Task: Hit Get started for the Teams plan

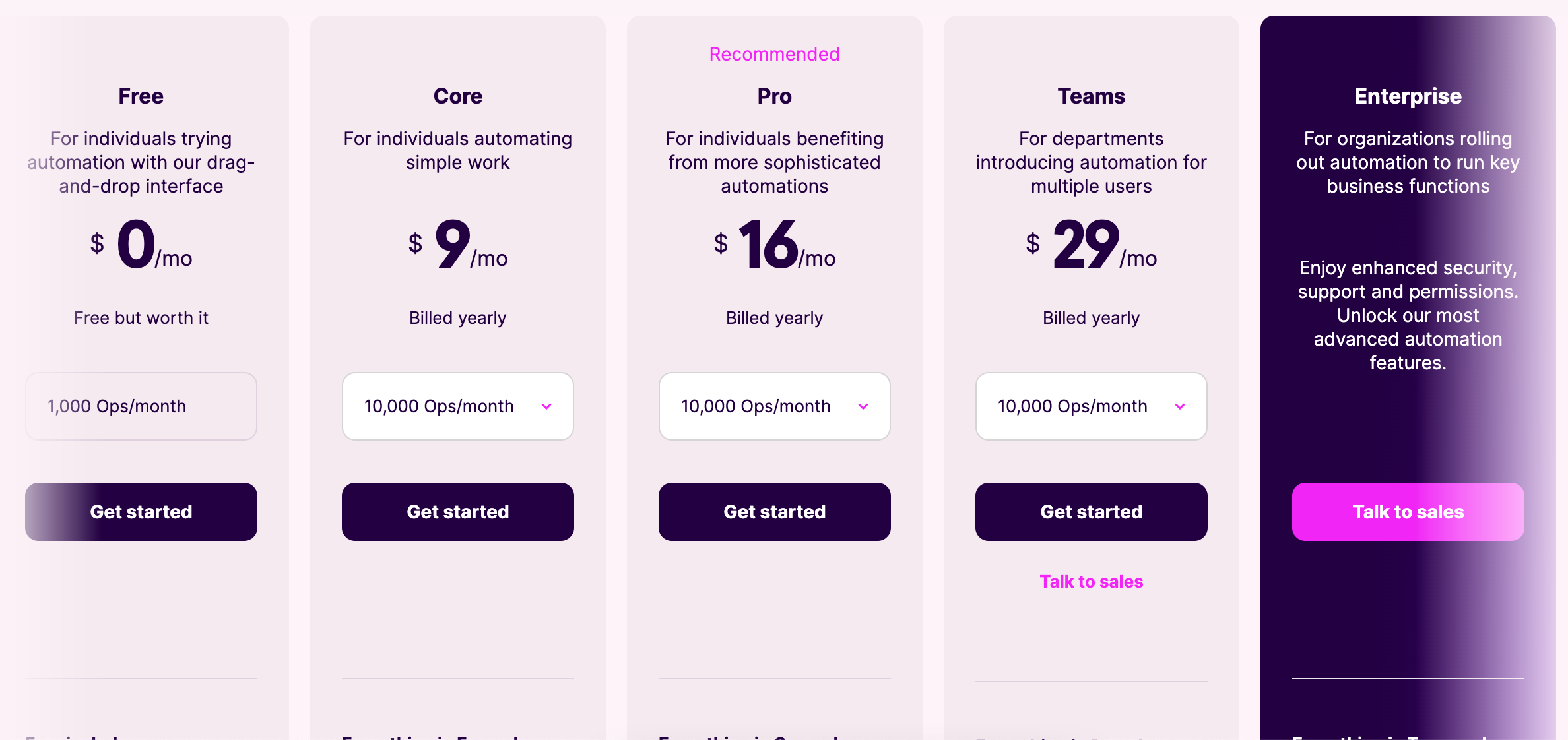Action: click(1091, 512)
